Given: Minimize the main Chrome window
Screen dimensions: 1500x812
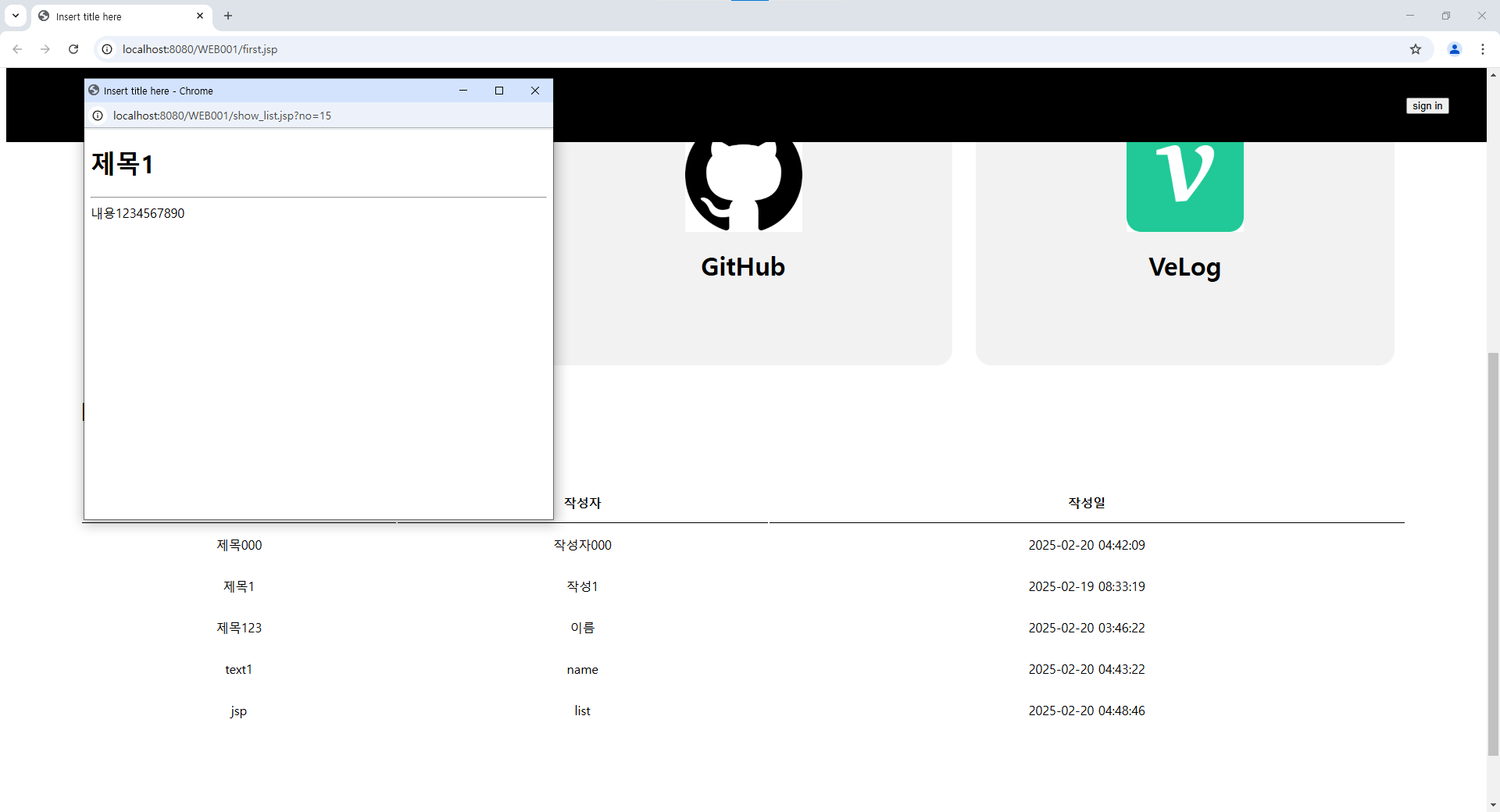Looking at the screenshot, I should pos(1410,16).
